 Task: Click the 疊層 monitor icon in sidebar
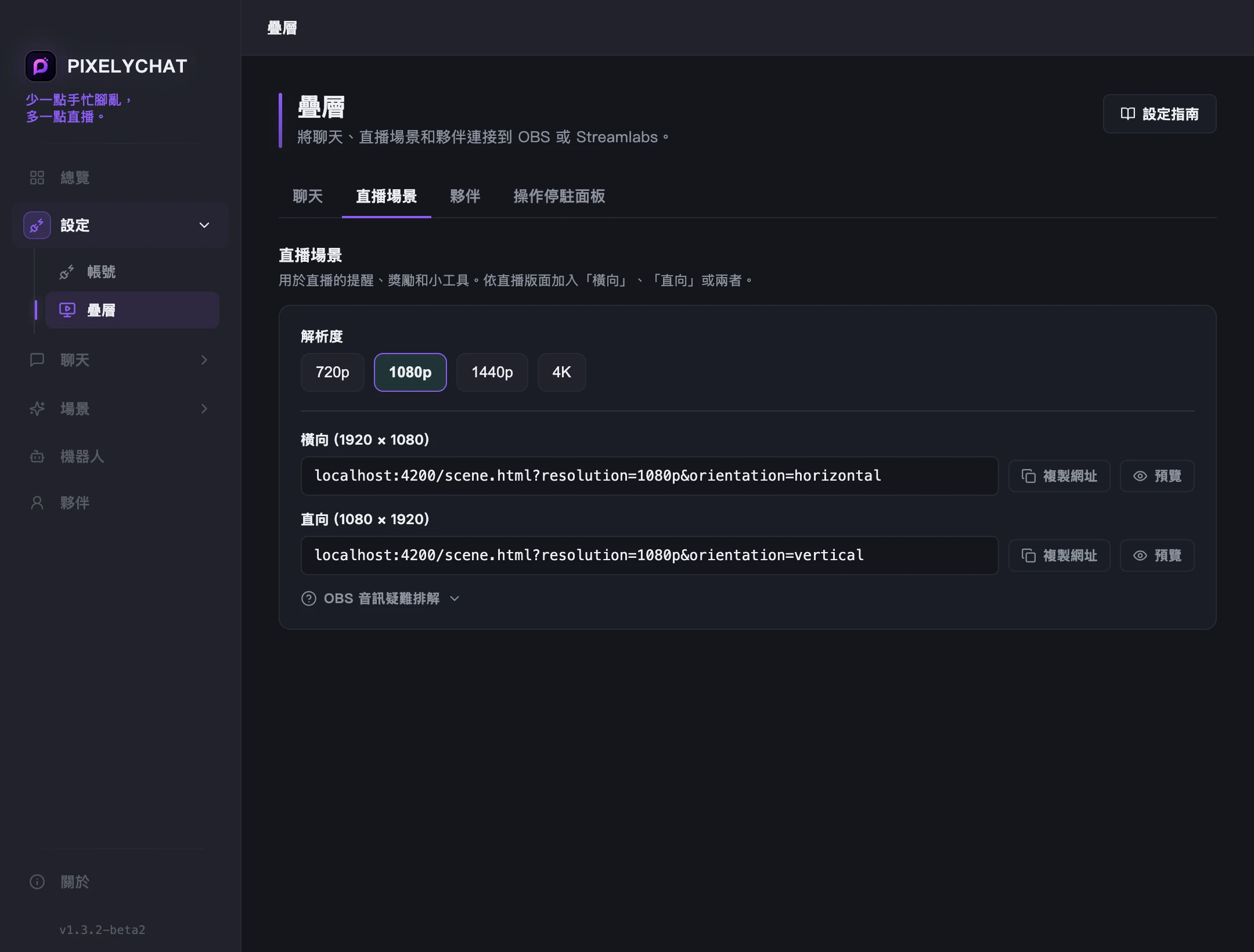[67, 310]
